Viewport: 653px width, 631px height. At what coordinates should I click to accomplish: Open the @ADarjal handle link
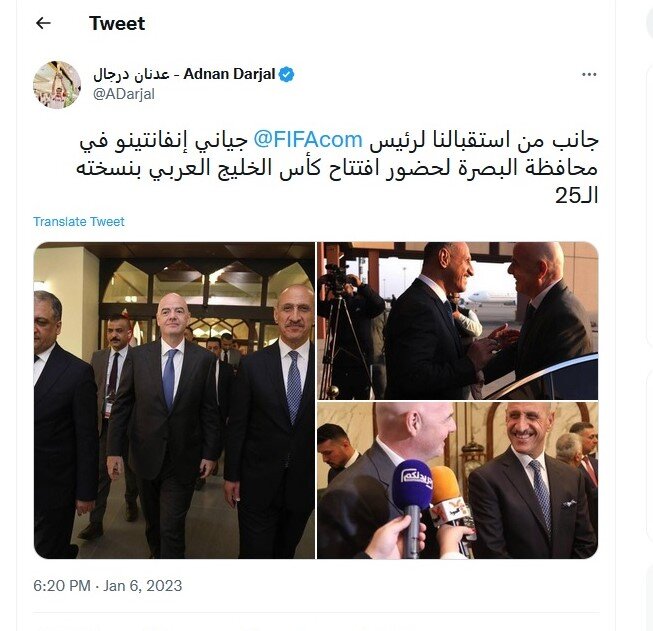coord(124,94)
